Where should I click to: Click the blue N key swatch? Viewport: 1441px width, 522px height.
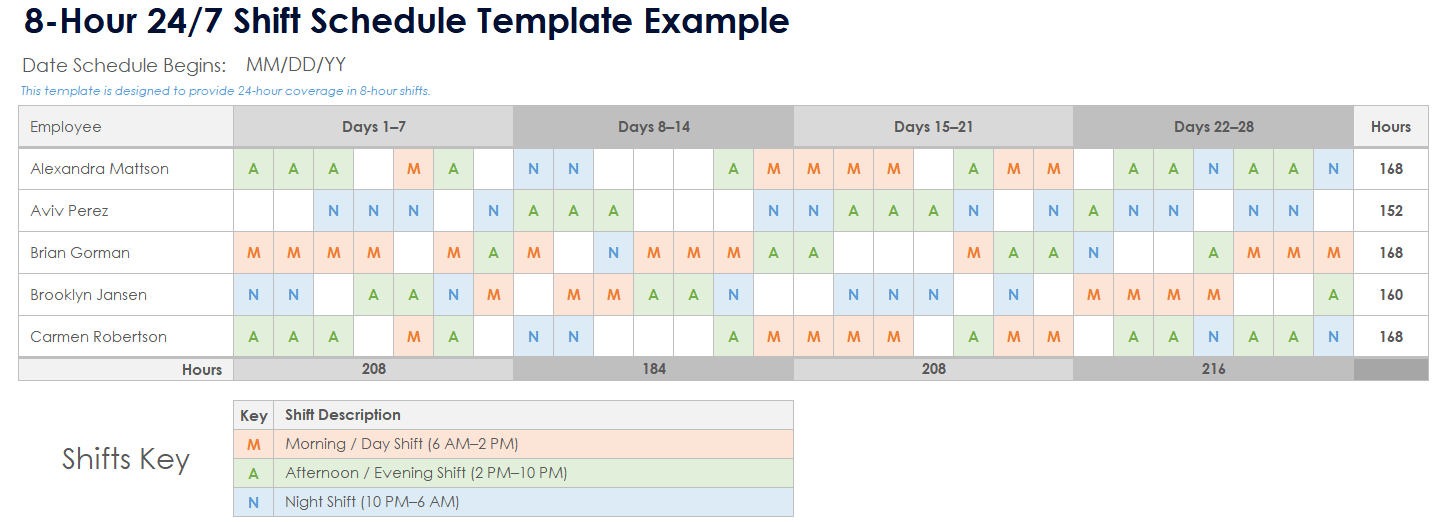coord(253,502)
